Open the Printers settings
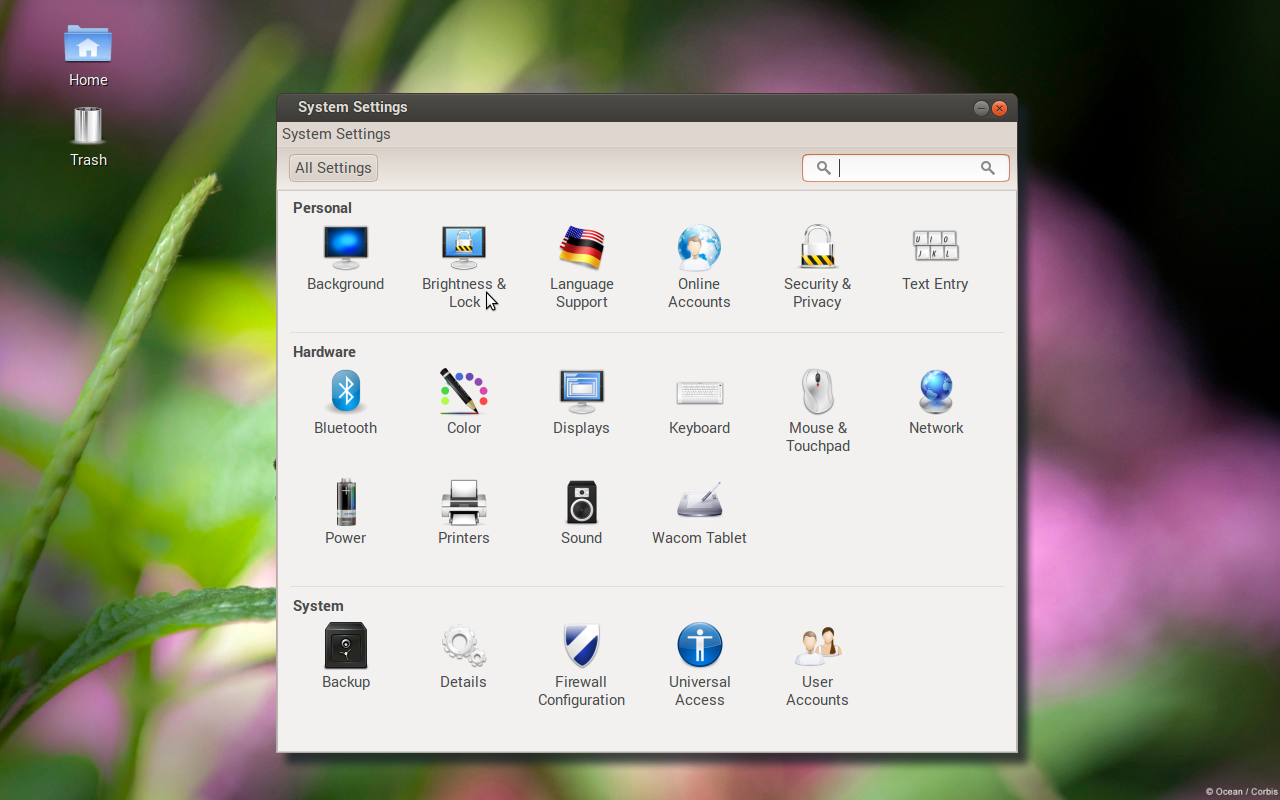Viewport: 1280px width, 800px height. tap(464, 502)
